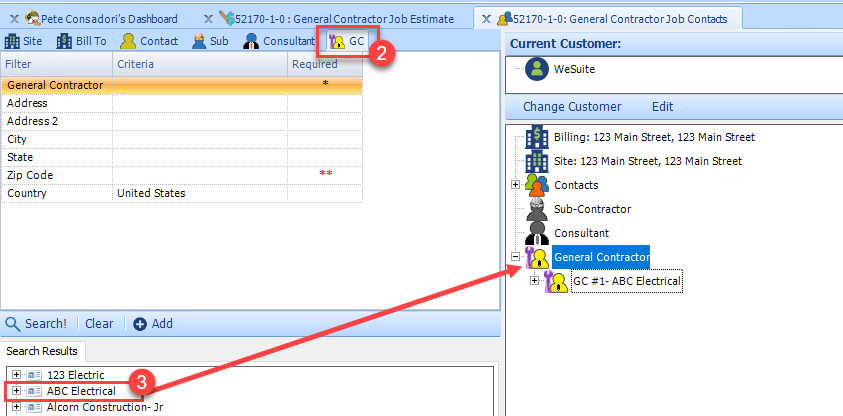Click the ABC Electrical card icon

click(34, 391)
